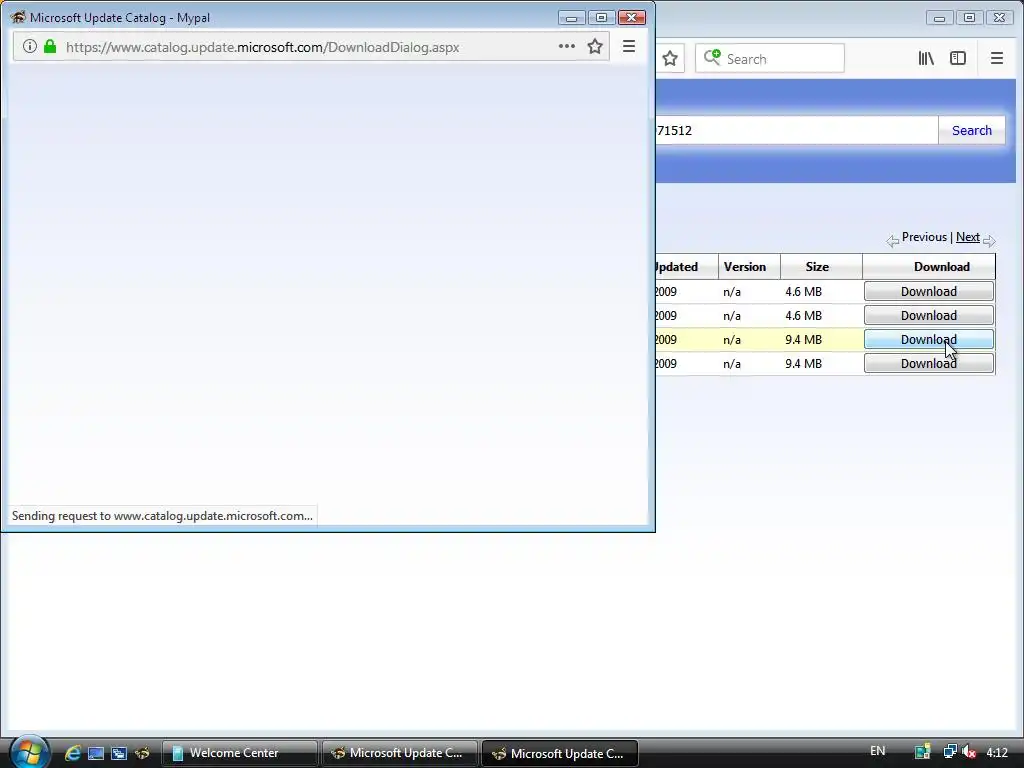1024x768 pixels.
Task: Click the colorful tray icon left of network
Action: click(922, 752)
